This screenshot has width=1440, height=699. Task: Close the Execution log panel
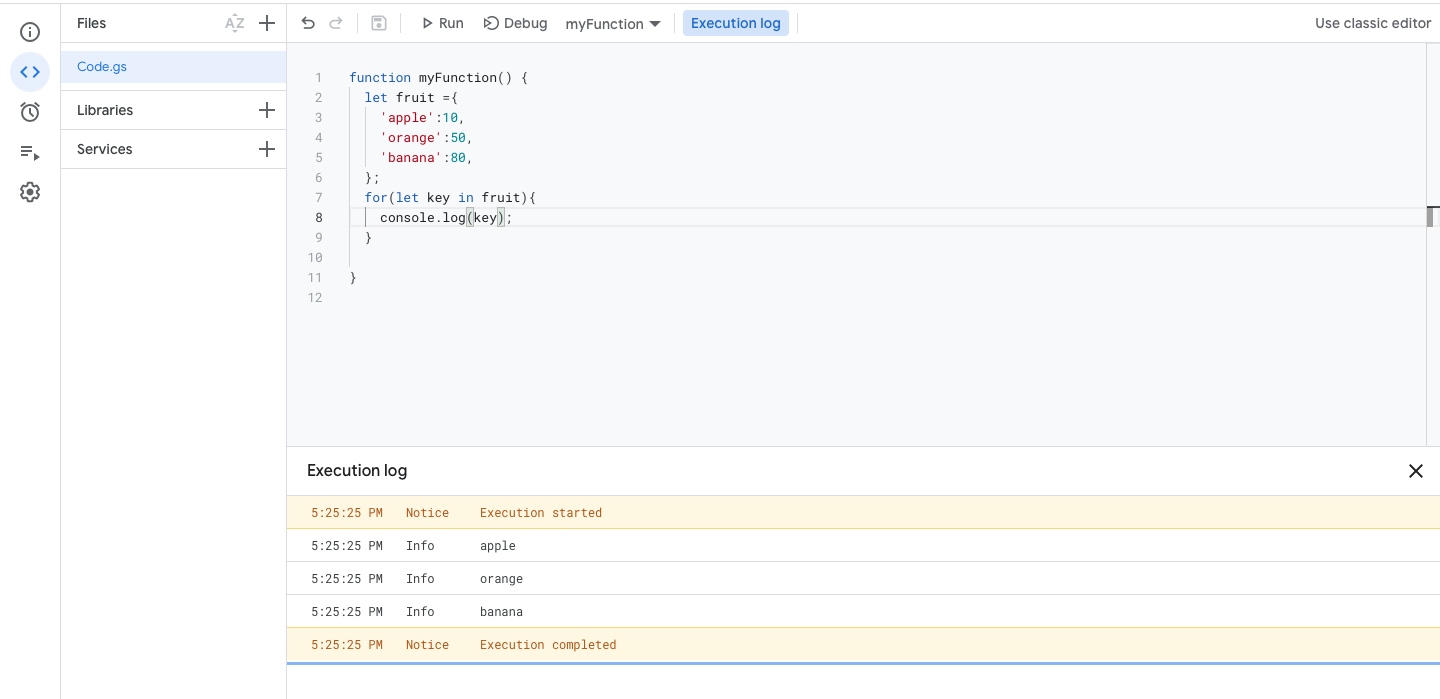coord(1415,471)
